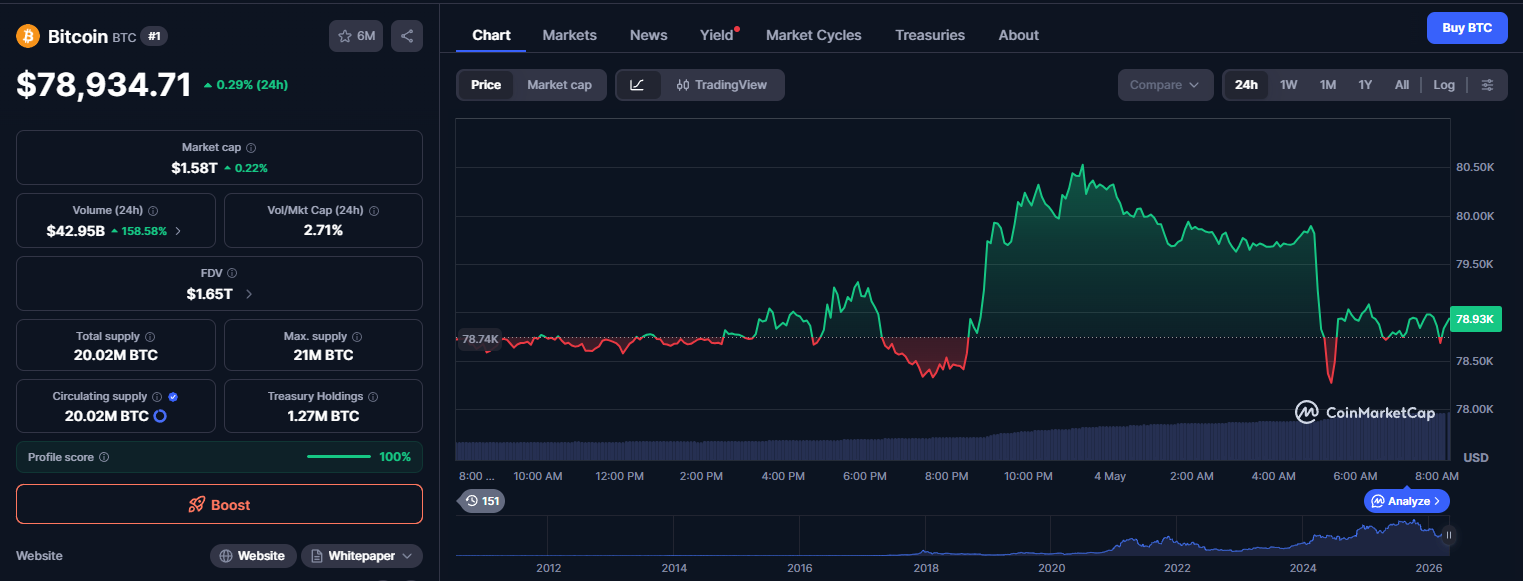This screenshot has height=581, width=1523.
Task: Expand the Whitepaper dropdown
Action: 361,556
